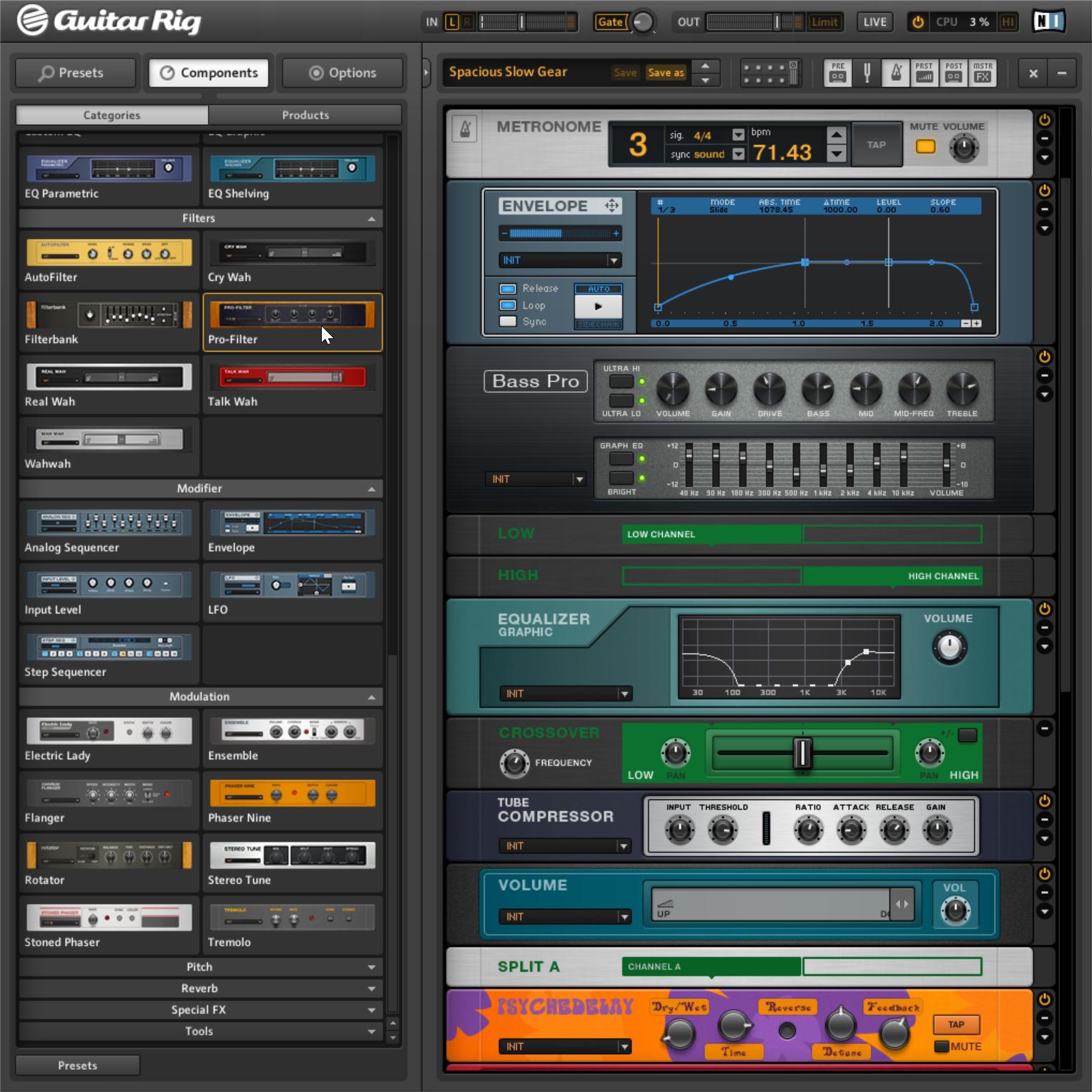Screen dimensions: 1092x1092
Task: Choose the Electric Lady component
Action: click(109, 739)
